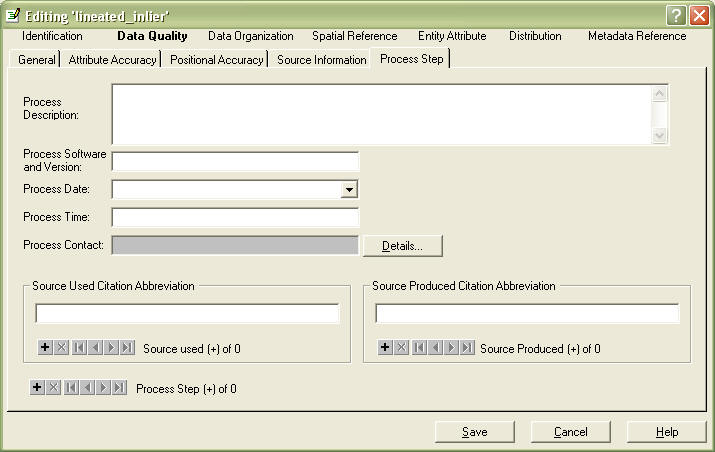Add a new Source Produced record
715x452 pixels.
(384, 348)
